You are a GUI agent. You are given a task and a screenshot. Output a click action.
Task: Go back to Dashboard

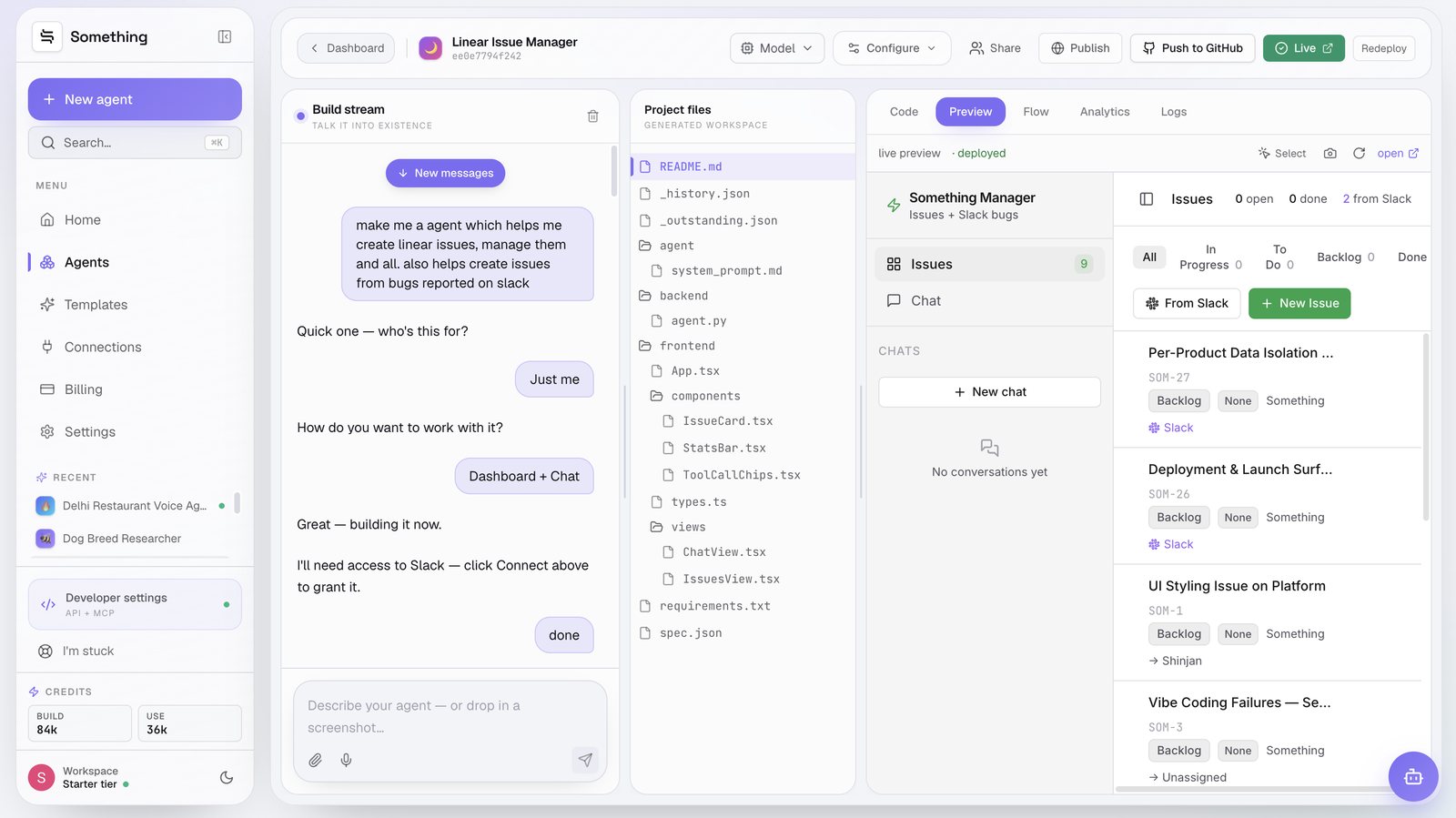pos(346,48)
